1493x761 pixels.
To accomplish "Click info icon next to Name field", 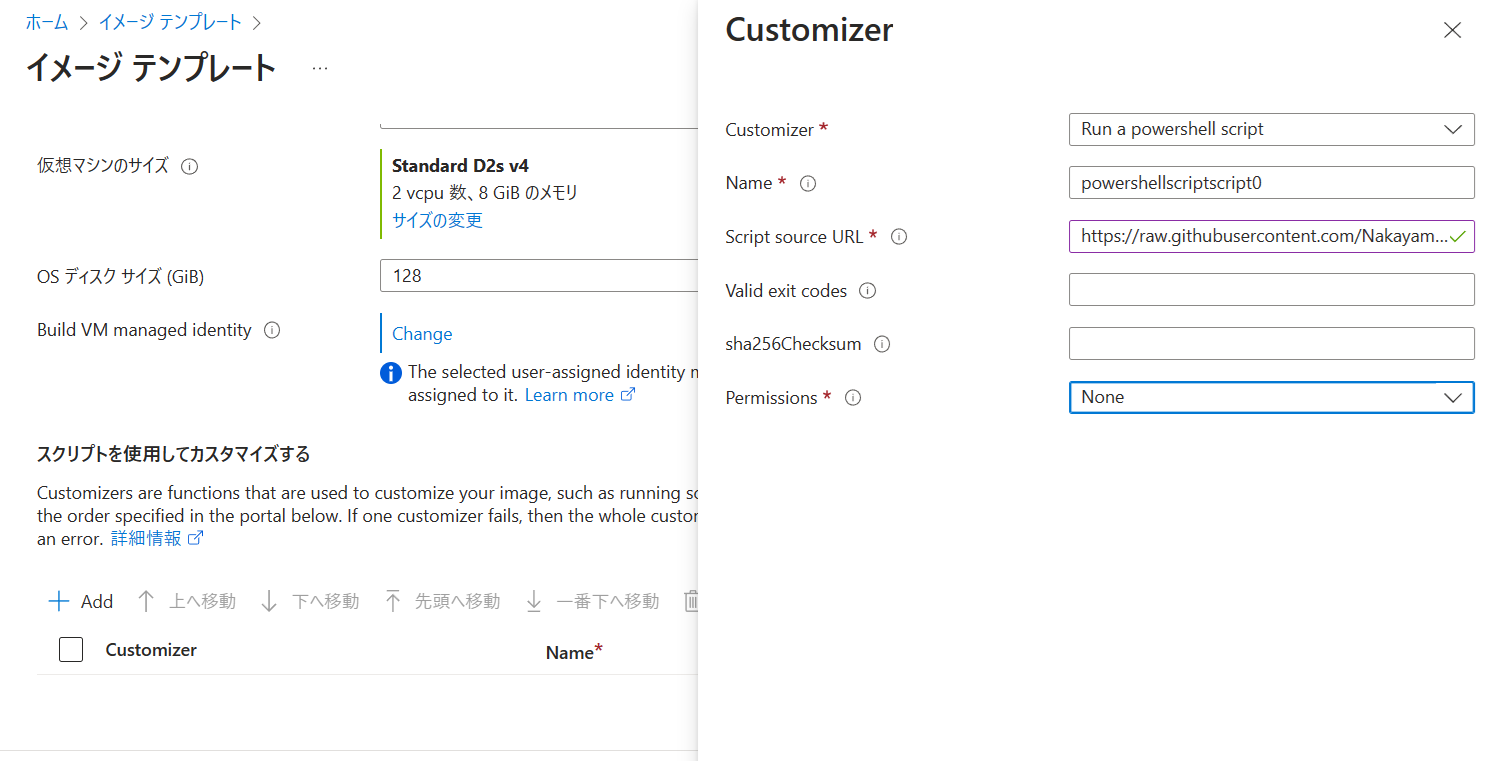I will (808, 184).
